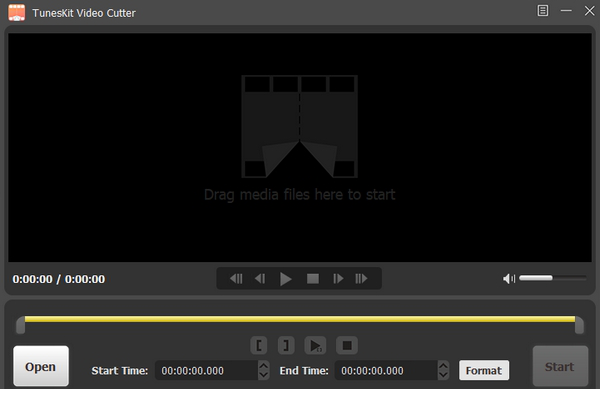Screen dimensions: 600x404
Task: Adjust the volume slider
Action: (x=553, y=278)
